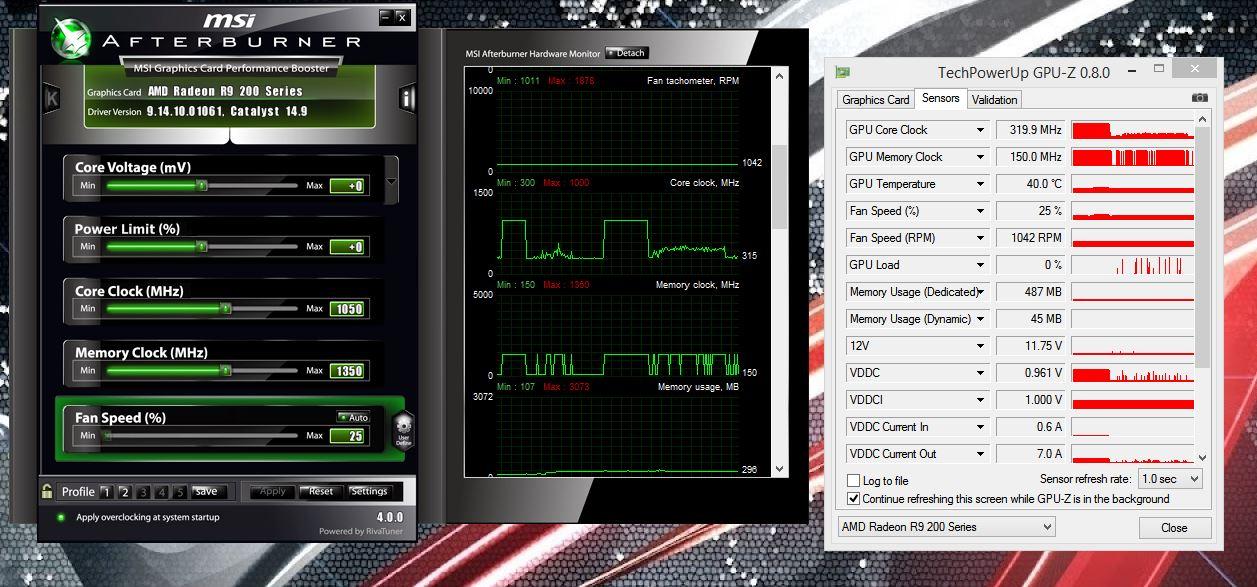This screenshot has width=1257, height=587.
Task: Click the Afterburner info 'i' icon
Action: (x=406, y=98)
